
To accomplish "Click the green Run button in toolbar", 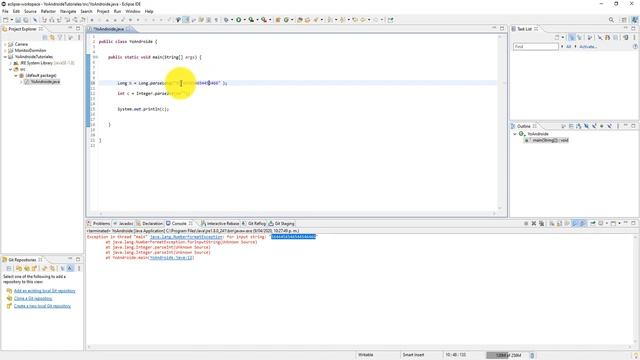I will click(x=239, y=20).
